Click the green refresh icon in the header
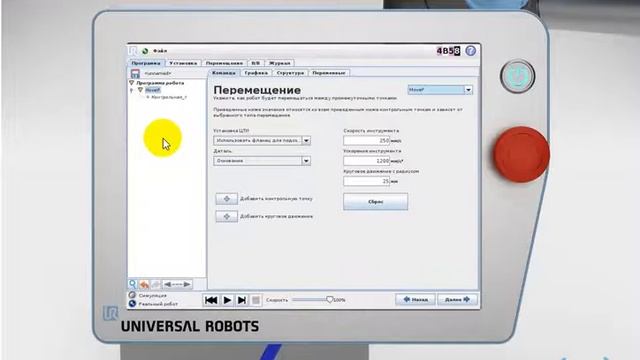Viewport: 640px width, 360px height. (x=145, y=51)
